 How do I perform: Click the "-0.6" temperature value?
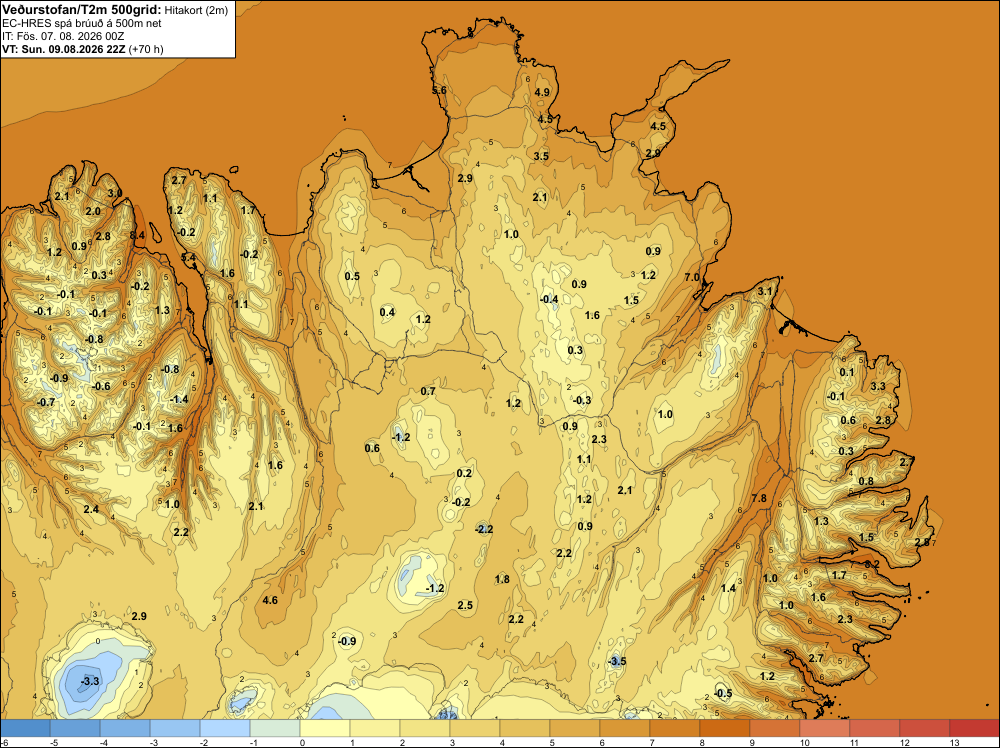[101, 386]
